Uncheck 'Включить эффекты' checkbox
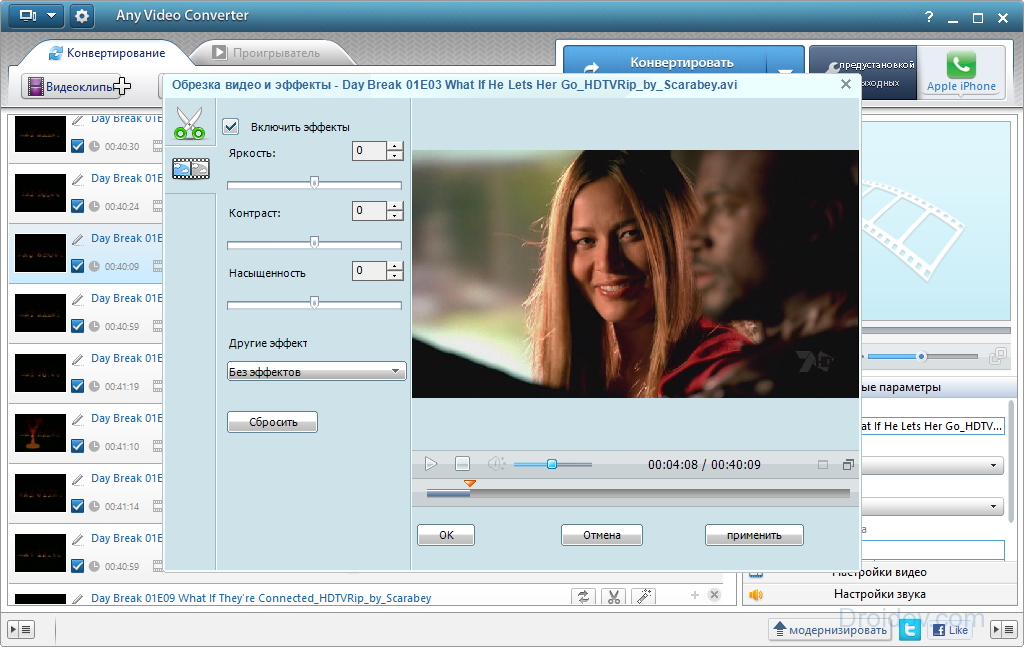 click(231, 127)
